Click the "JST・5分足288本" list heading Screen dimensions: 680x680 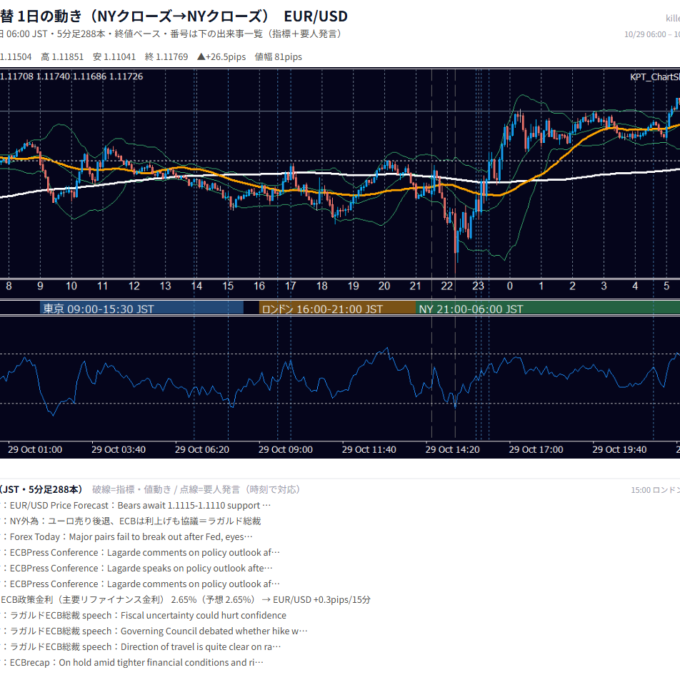tap(41, 490)
